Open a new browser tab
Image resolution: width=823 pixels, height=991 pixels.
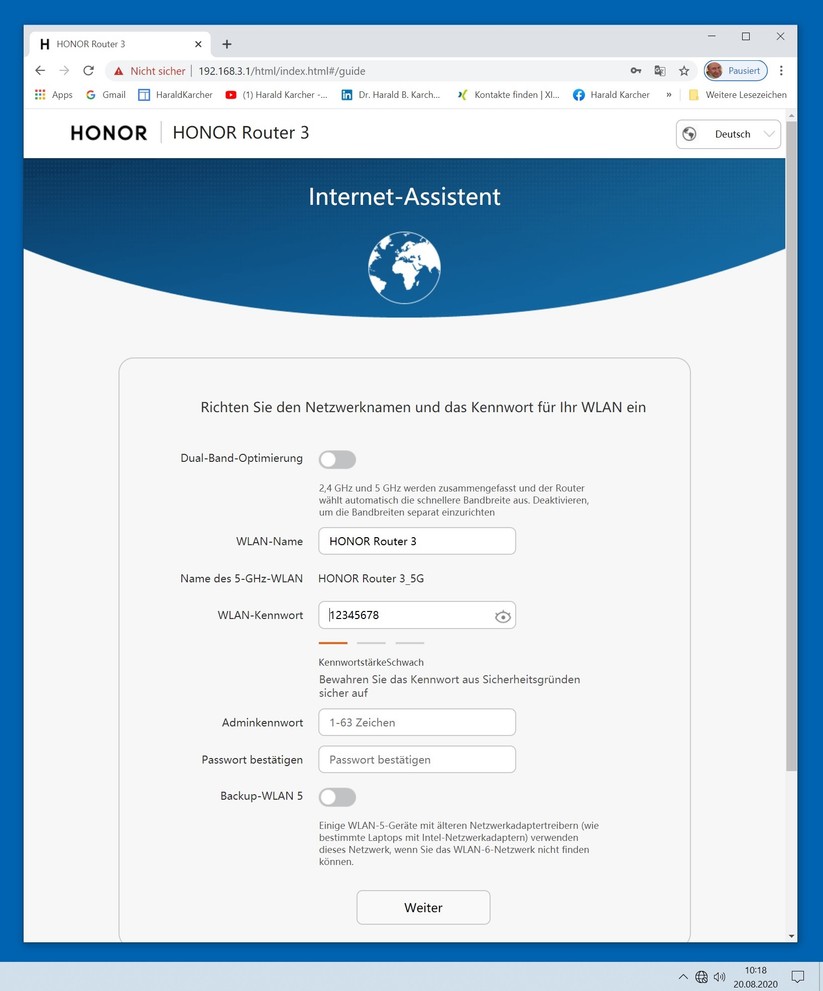click(227, 44)
